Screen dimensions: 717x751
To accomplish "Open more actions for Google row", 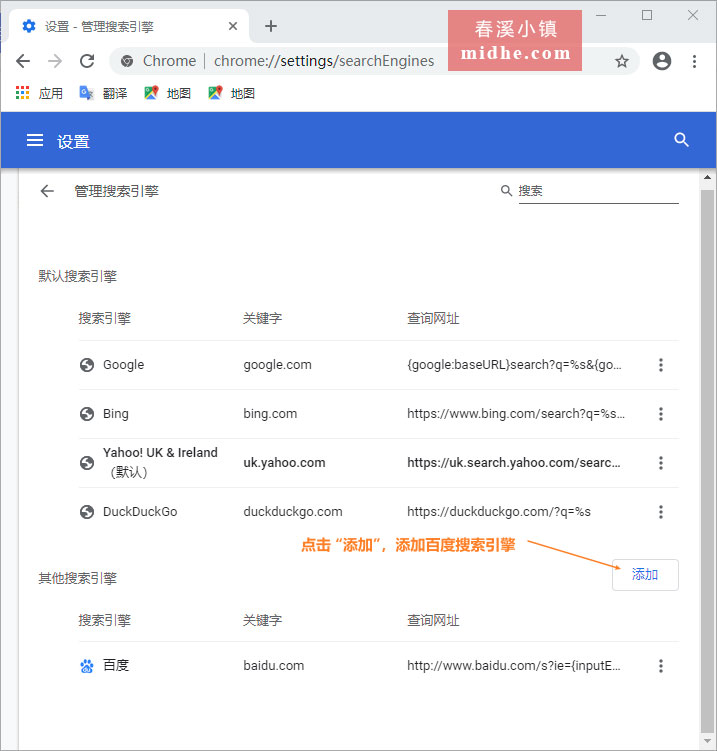I will click(660, 365).
